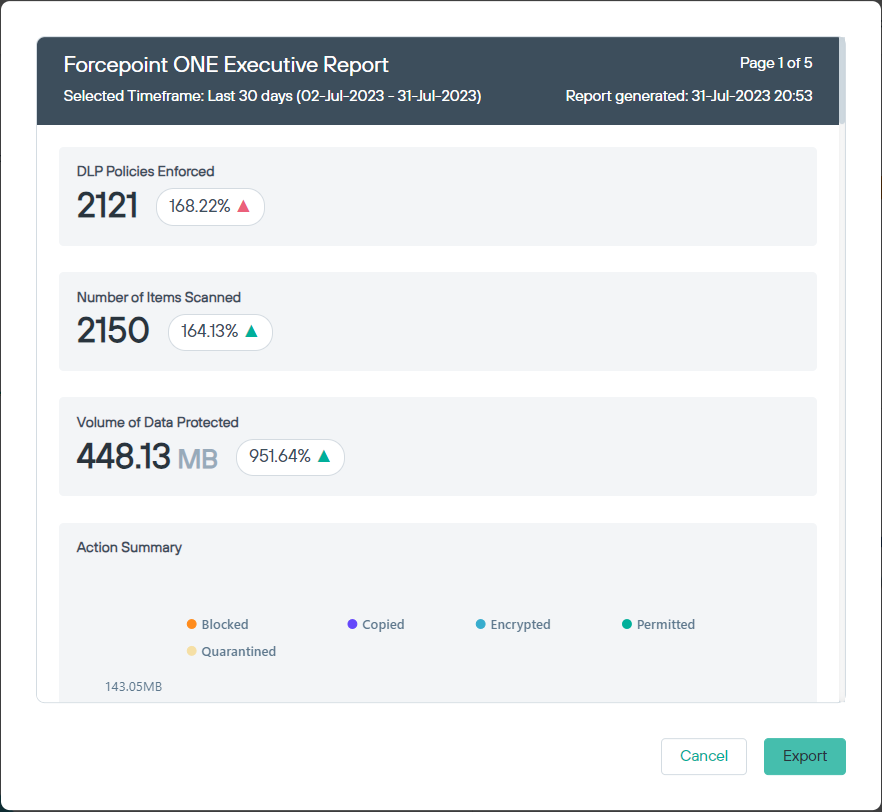Click the DLP Policies Enforced heading

coord(145,171)
